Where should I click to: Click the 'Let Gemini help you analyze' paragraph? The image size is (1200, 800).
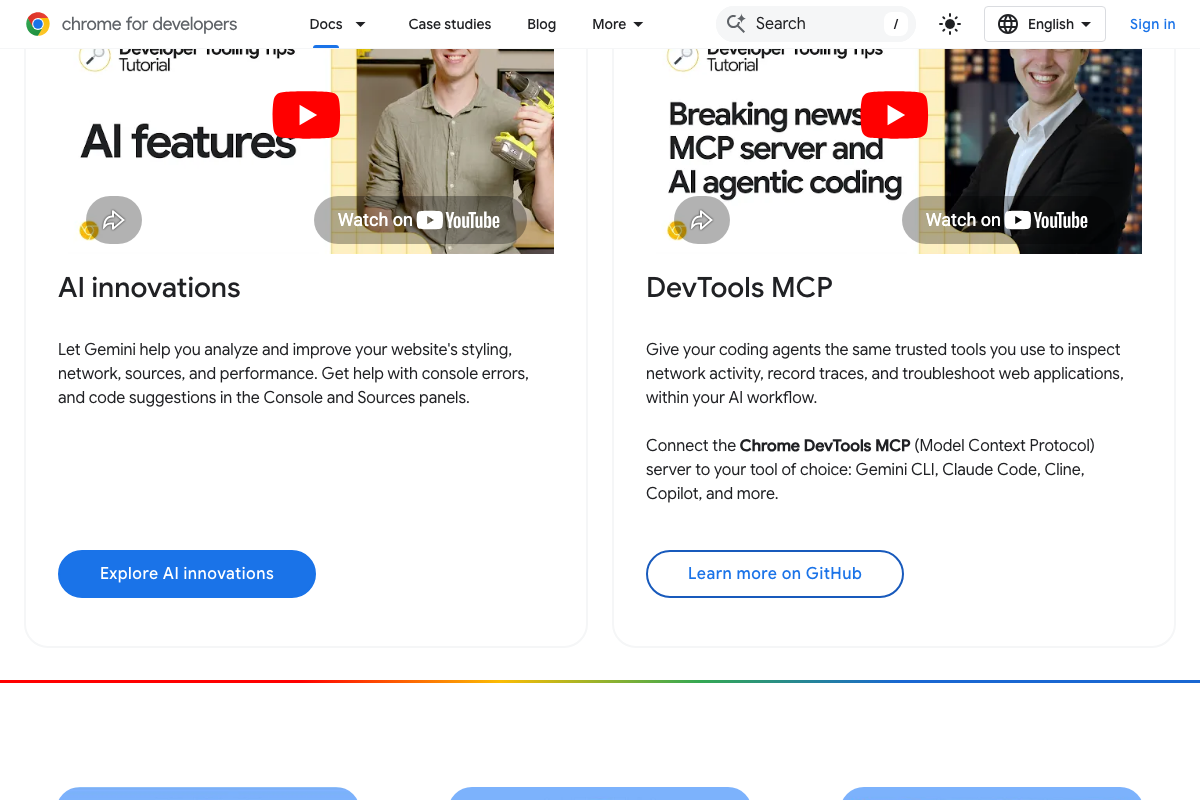coord(293,374)
